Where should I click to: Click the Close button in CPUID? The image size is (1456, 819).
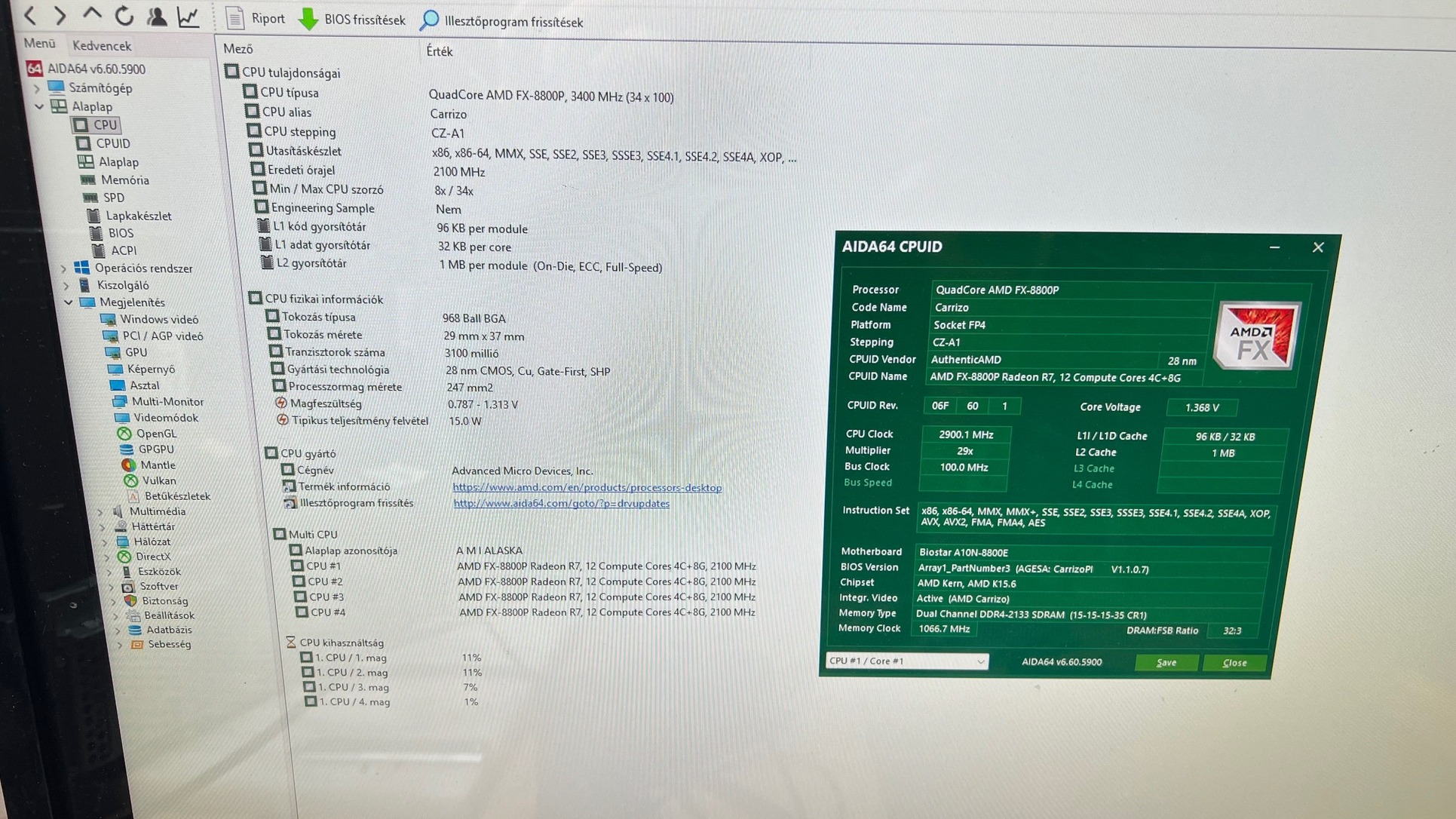tap(1234, 662)
